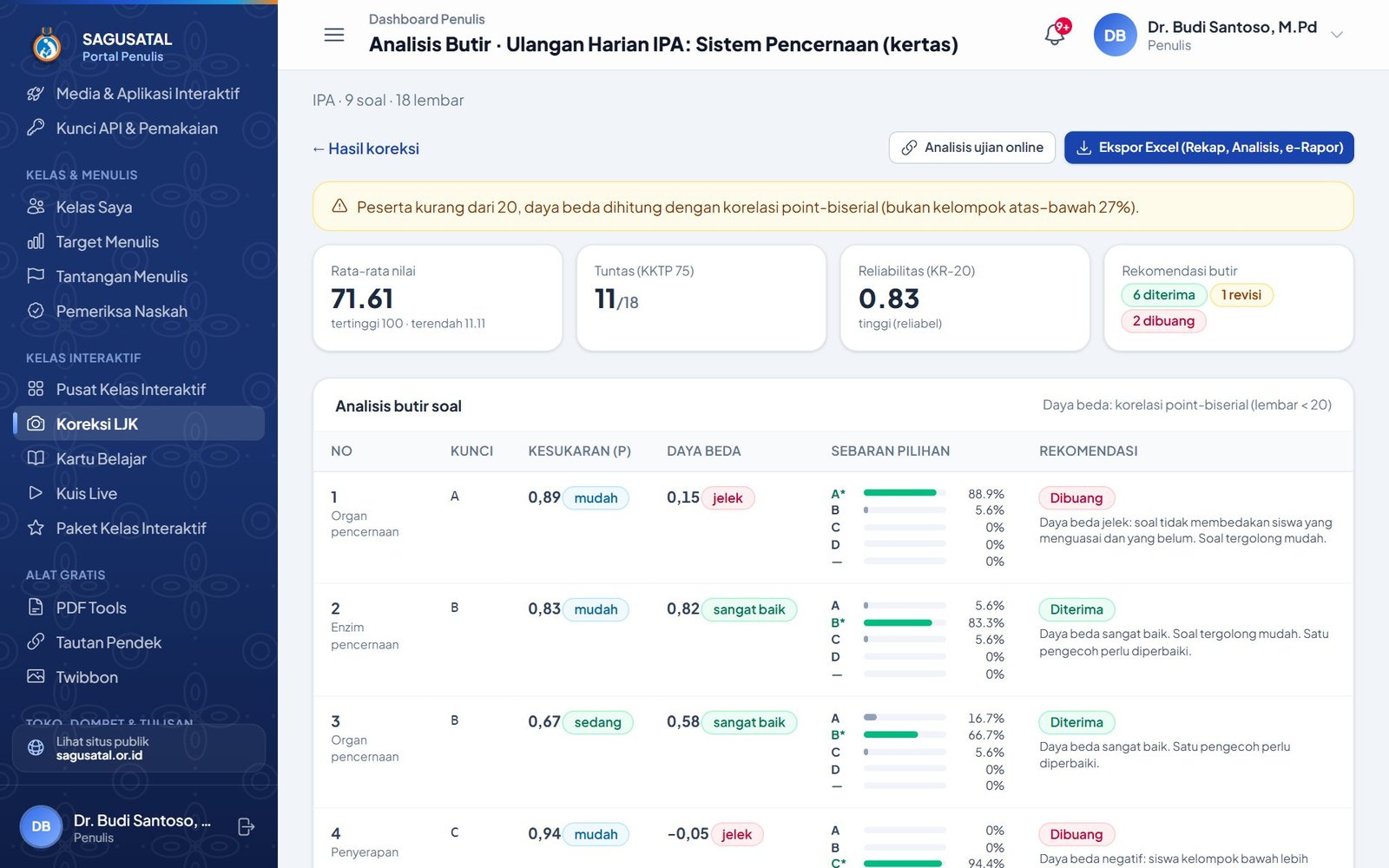1389x868 pixels.
Task: Click the Reliabilitas value 0.83
Action: click(889, 299)
